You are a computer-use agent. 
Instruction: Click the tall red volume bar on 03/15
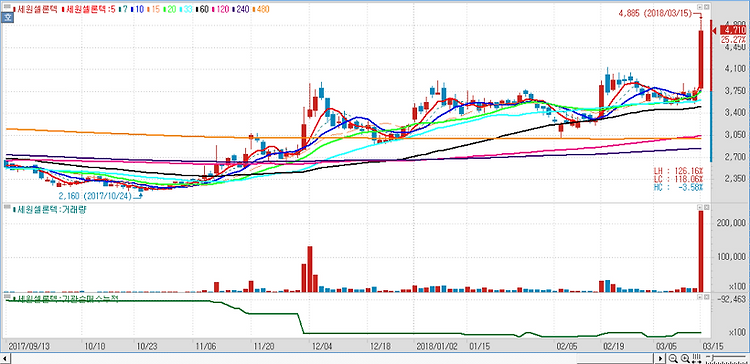701,251
